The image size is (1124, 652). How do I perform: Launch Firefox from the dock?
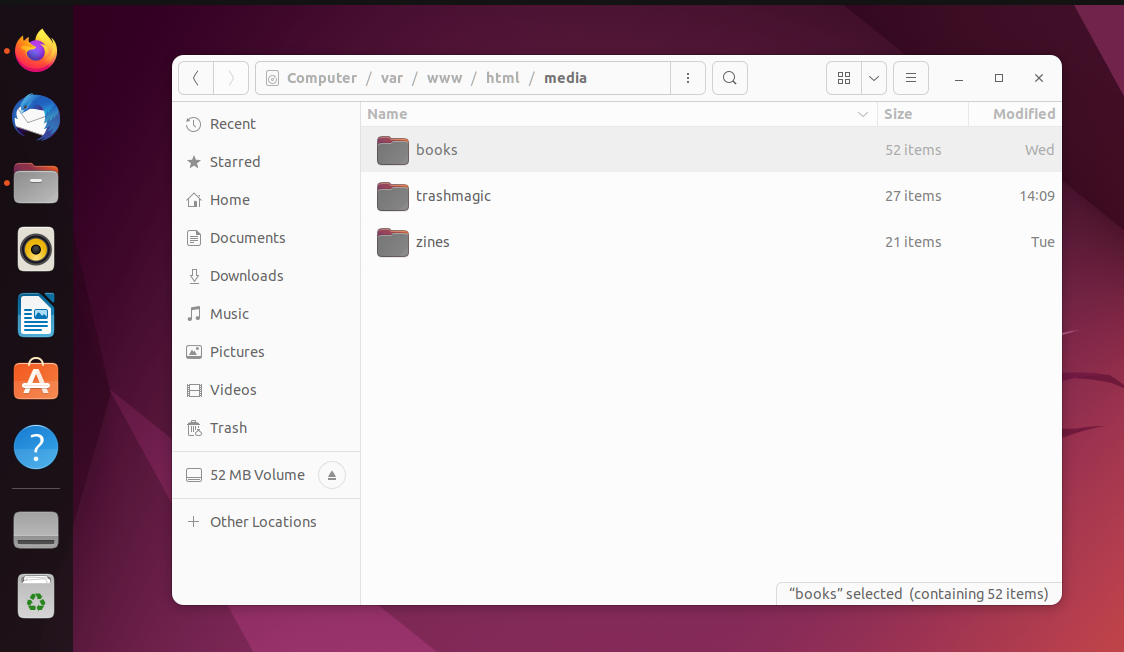[36, 51]
